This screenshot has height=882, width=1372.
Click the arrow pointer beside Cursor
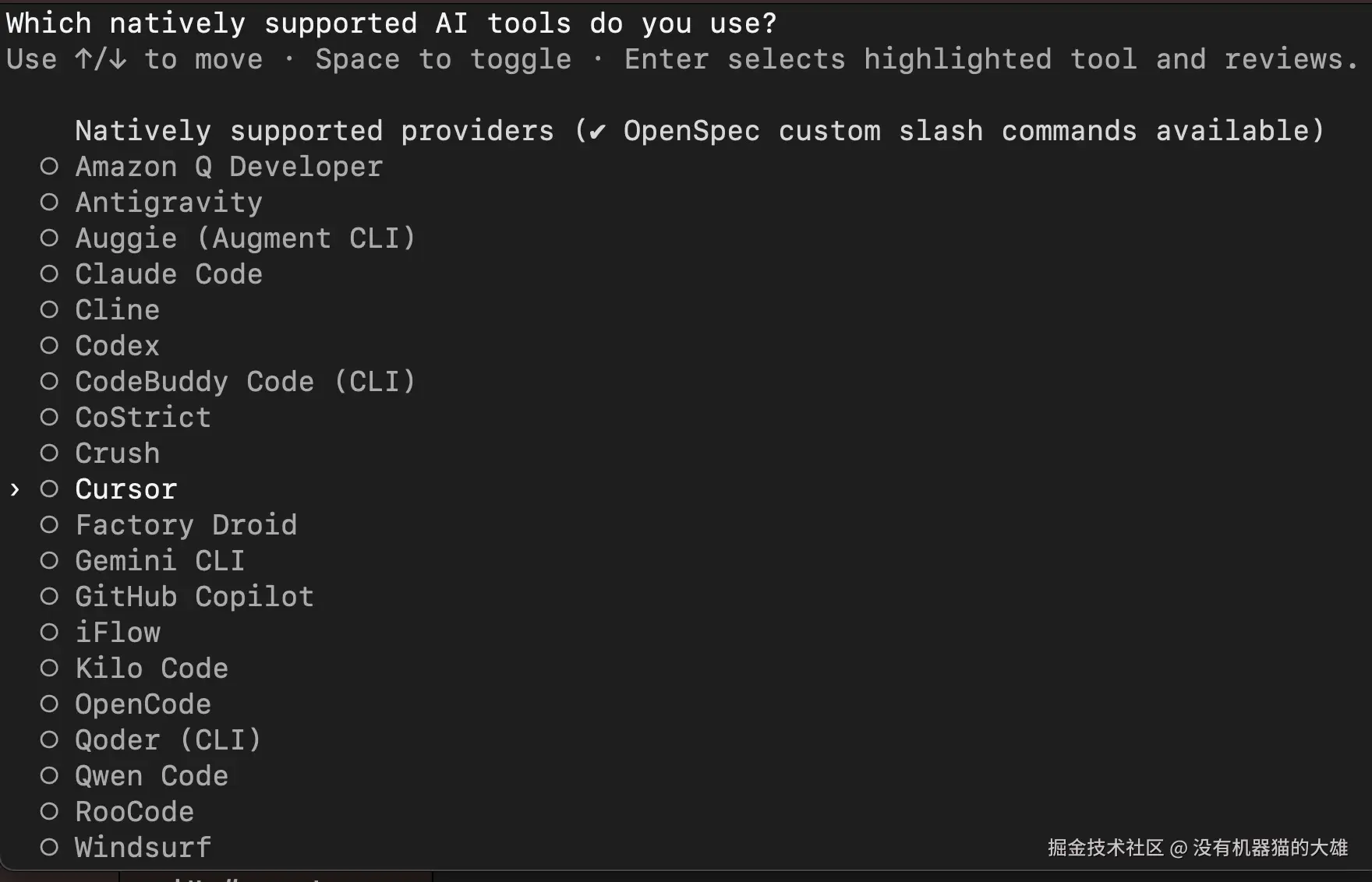[15, 489]
